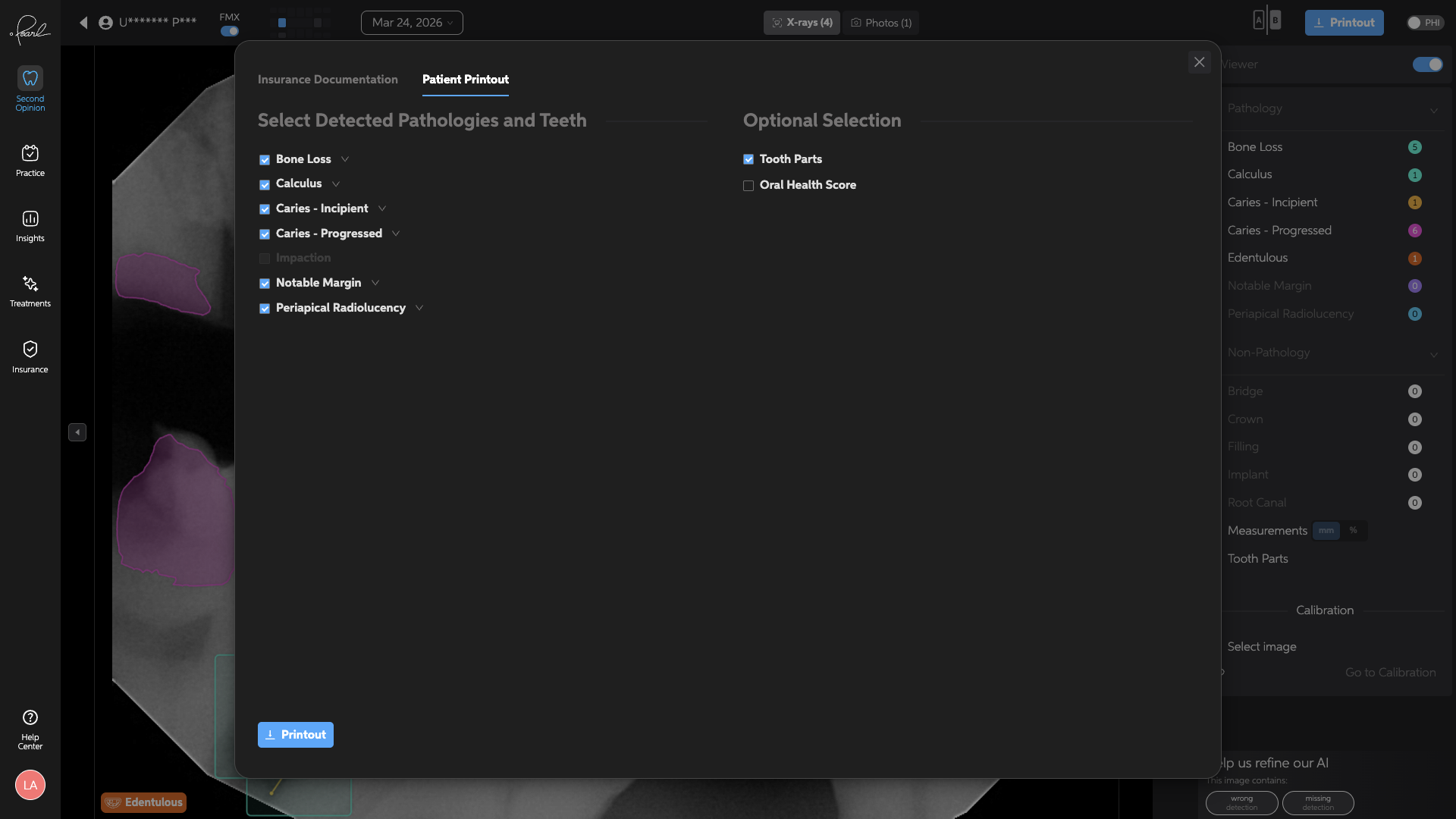The image size is (1456, 819).
Task: Open Second Opinion tooth icon
Action: pyautogui.click(x=30, y=79)
